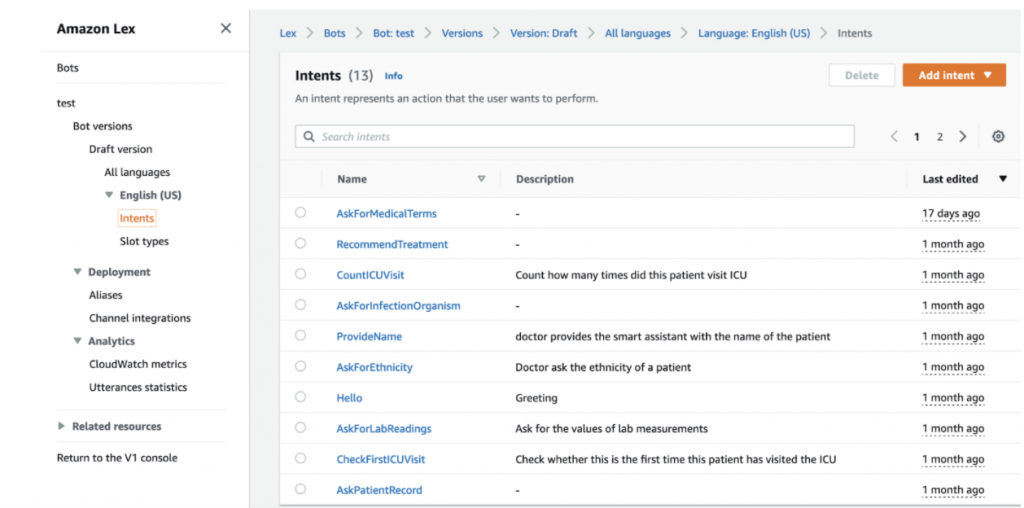Viewport: 1024px width, 508px height.
Task: Go to previous intents page arrow
Action: pyautogui.click(x=894, y=136)
